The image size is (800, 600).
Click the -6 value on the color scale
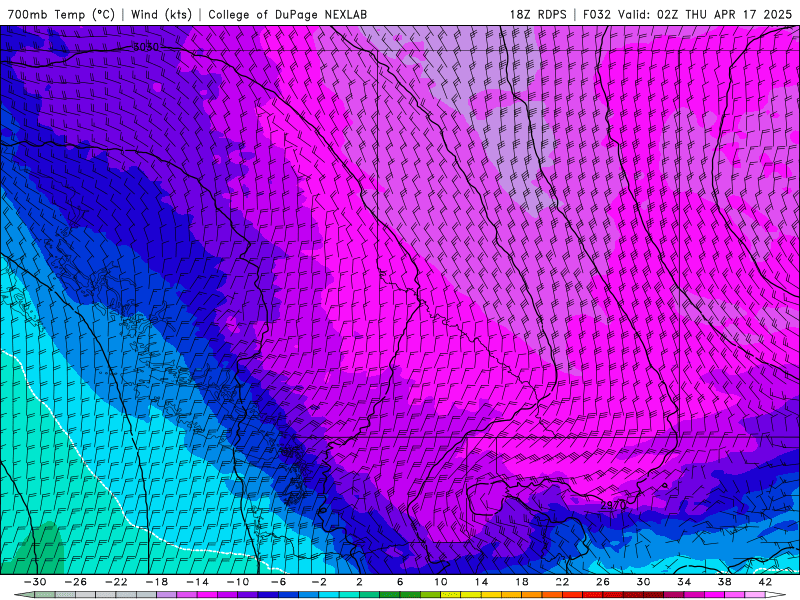(278, 582)
